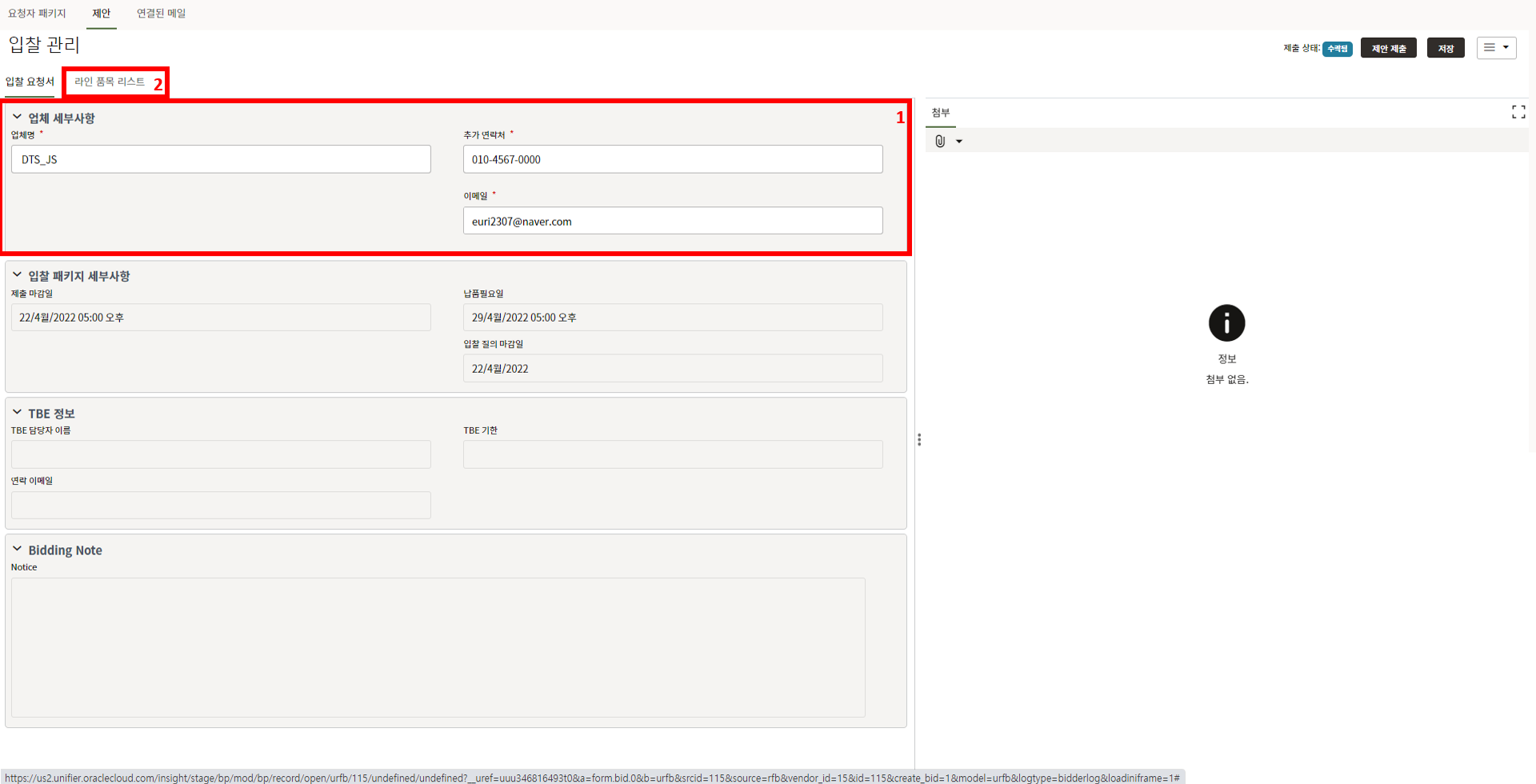Open the 요청자 패키지 tab

(37, 14)
